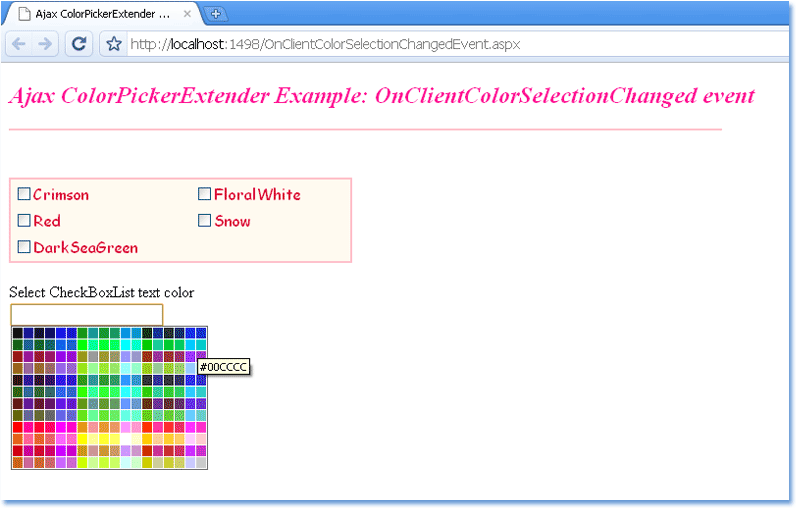Close the Ajax ColorPickerExtender tab
803x509 pixels.
tap(187, 14)
